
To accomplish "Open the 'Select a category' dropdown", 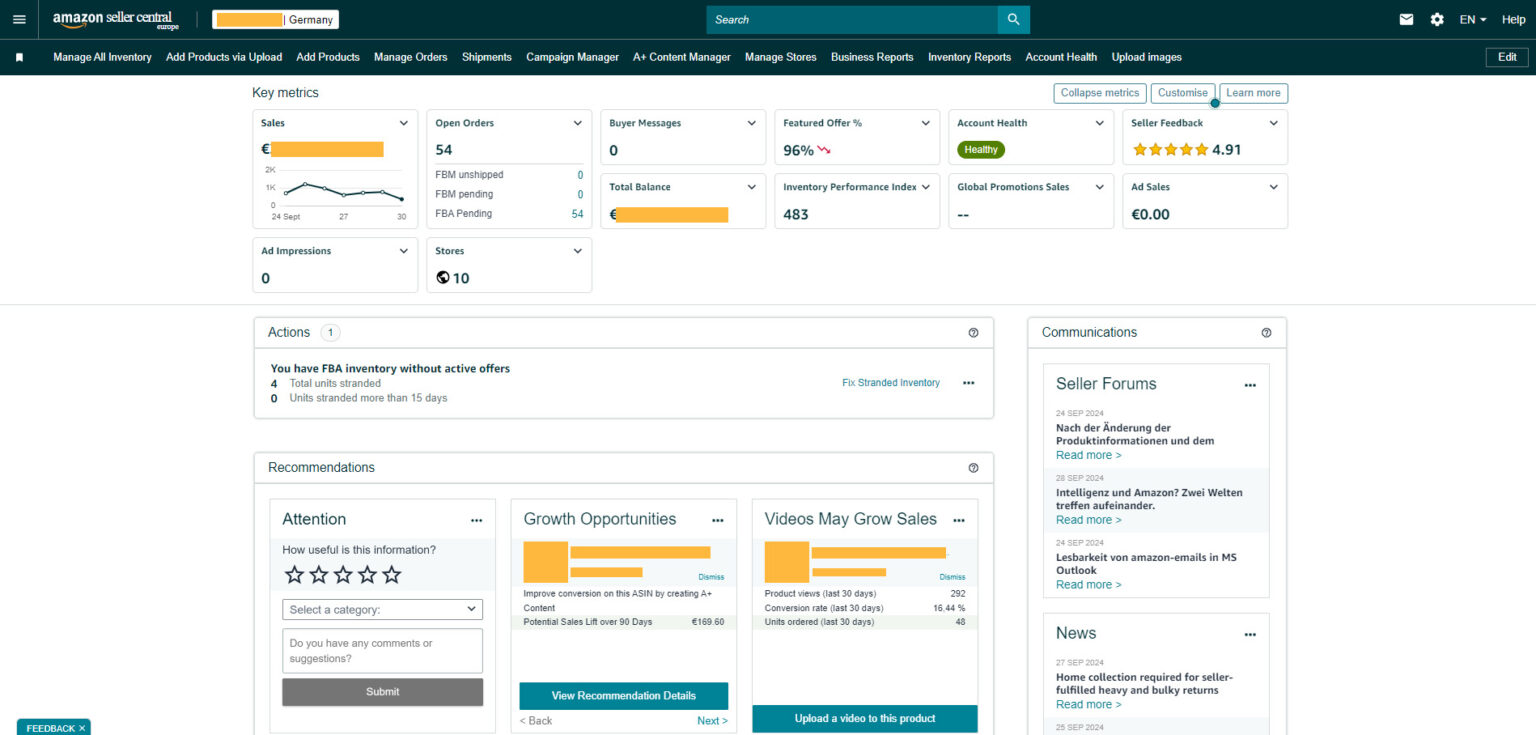I will coord(382,609).
